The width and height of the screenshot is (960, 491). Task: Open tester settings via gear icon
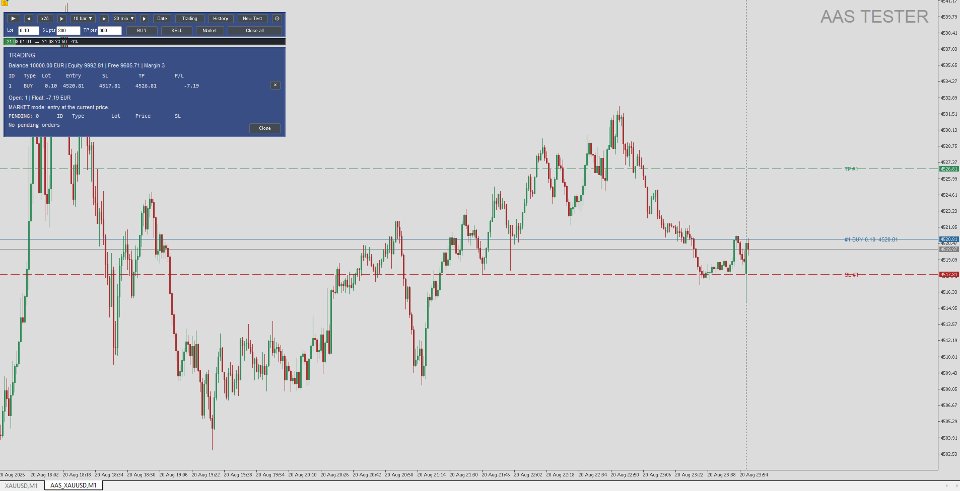277,18
